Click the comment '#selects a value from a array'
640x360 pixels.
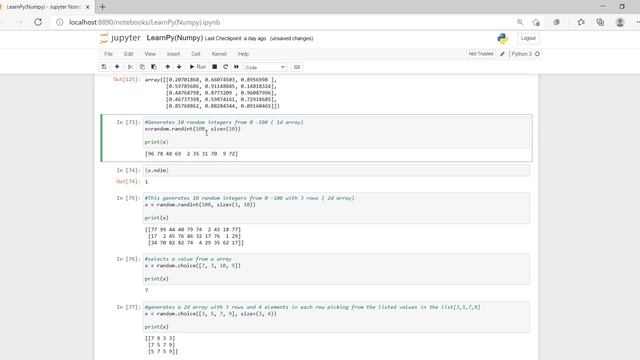pos(188,259)
